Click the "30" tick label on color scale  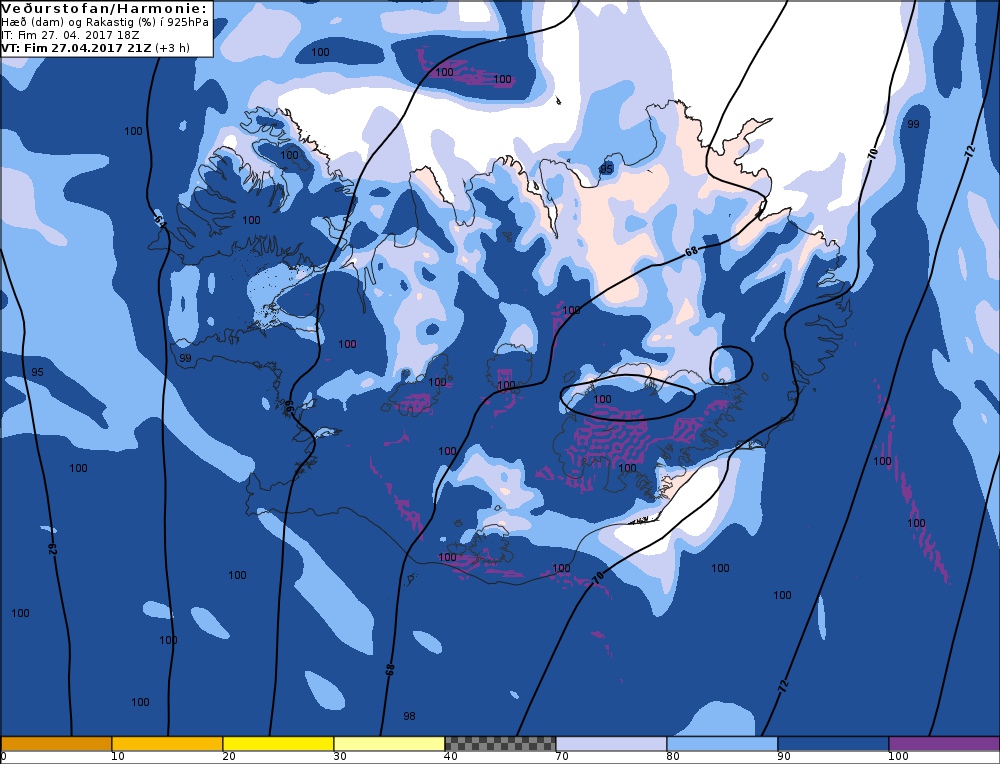tap(340, 756)
